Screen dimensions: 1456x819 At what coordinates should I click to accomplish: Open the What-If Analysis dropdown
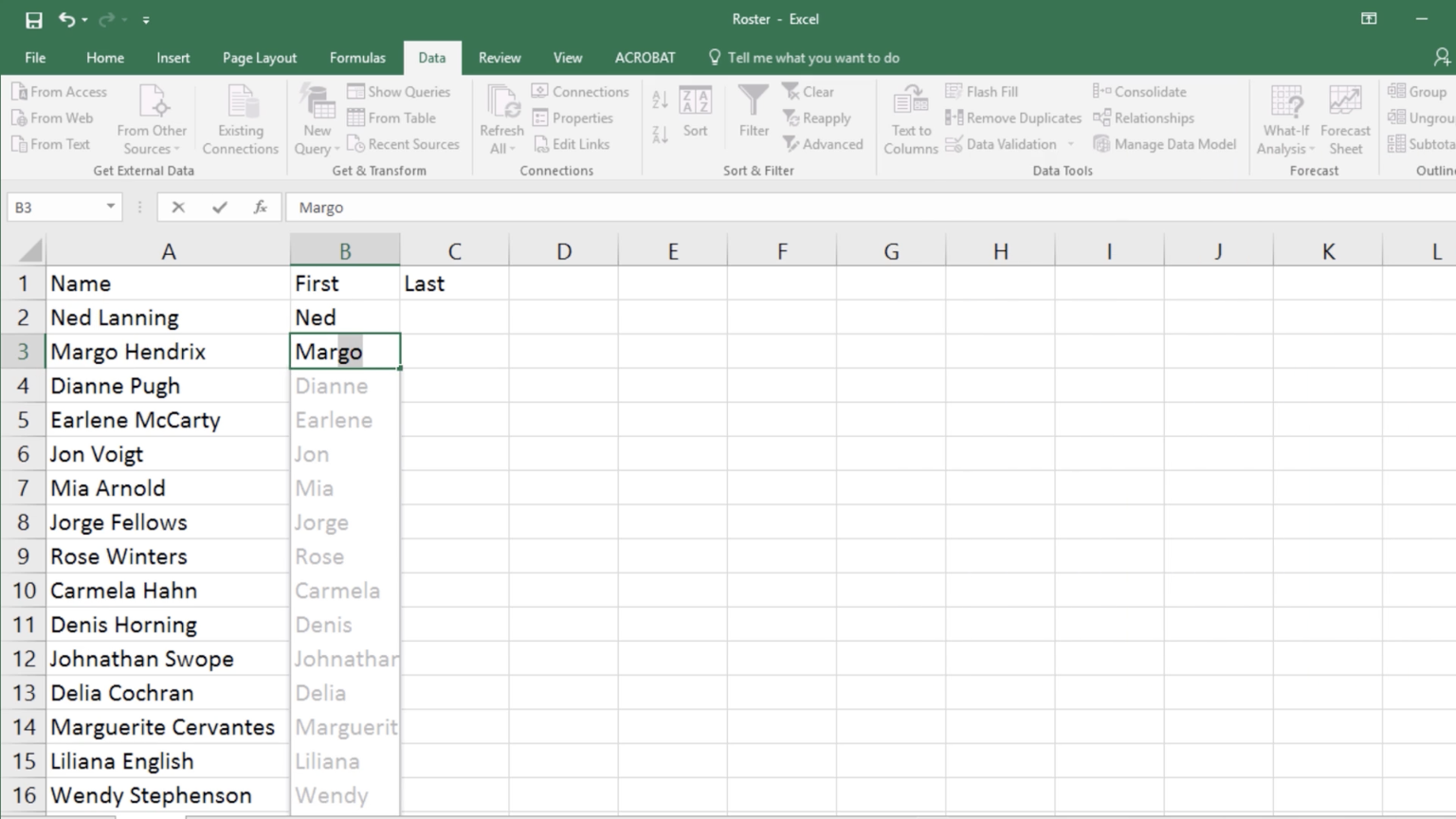click(1285, 139)
